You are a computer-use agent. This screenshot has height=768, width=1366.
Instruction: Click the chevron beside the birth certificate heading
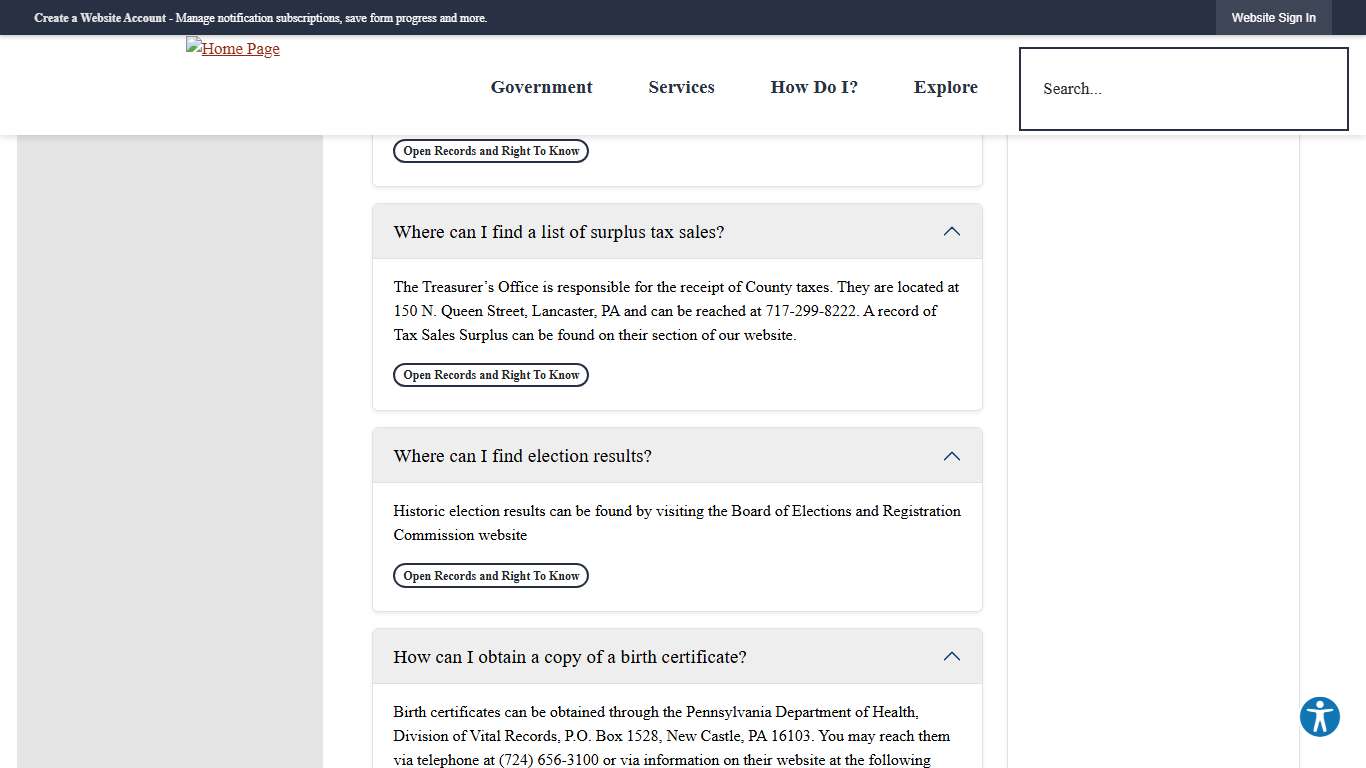[x=951, y=656]
